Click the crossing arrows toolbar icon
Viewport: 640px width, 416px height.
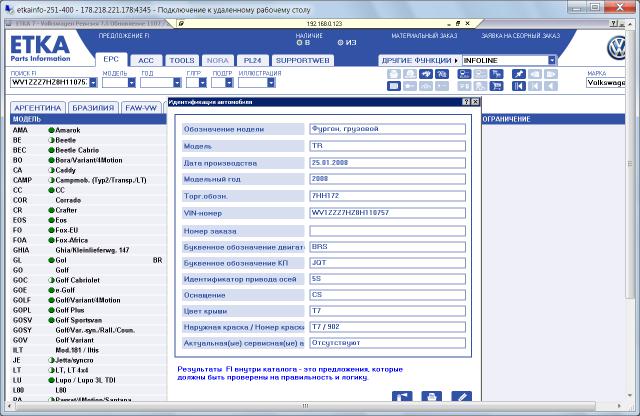[x=426, y=74]
